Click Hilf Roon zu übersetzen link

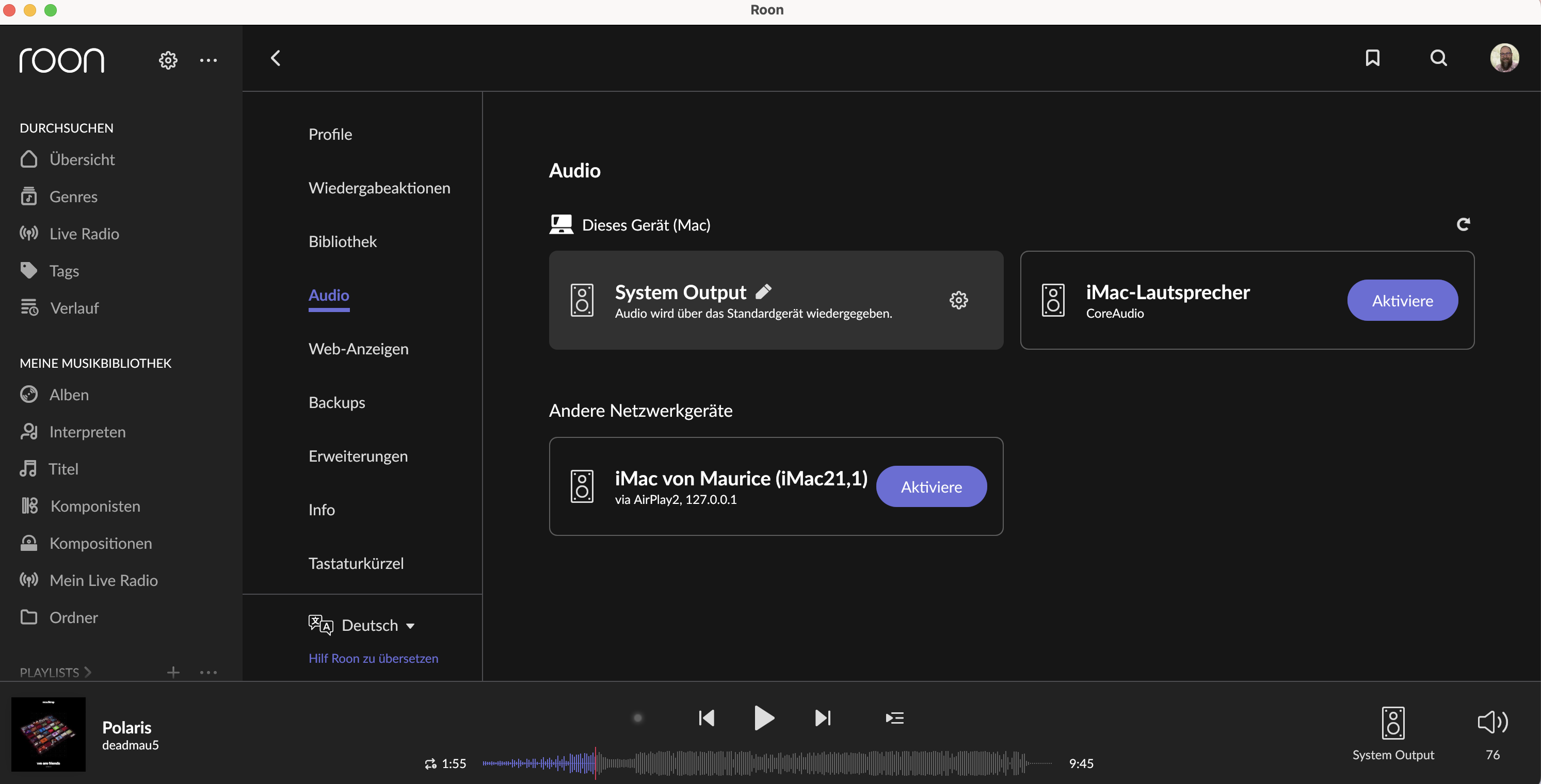coord(373,658)
